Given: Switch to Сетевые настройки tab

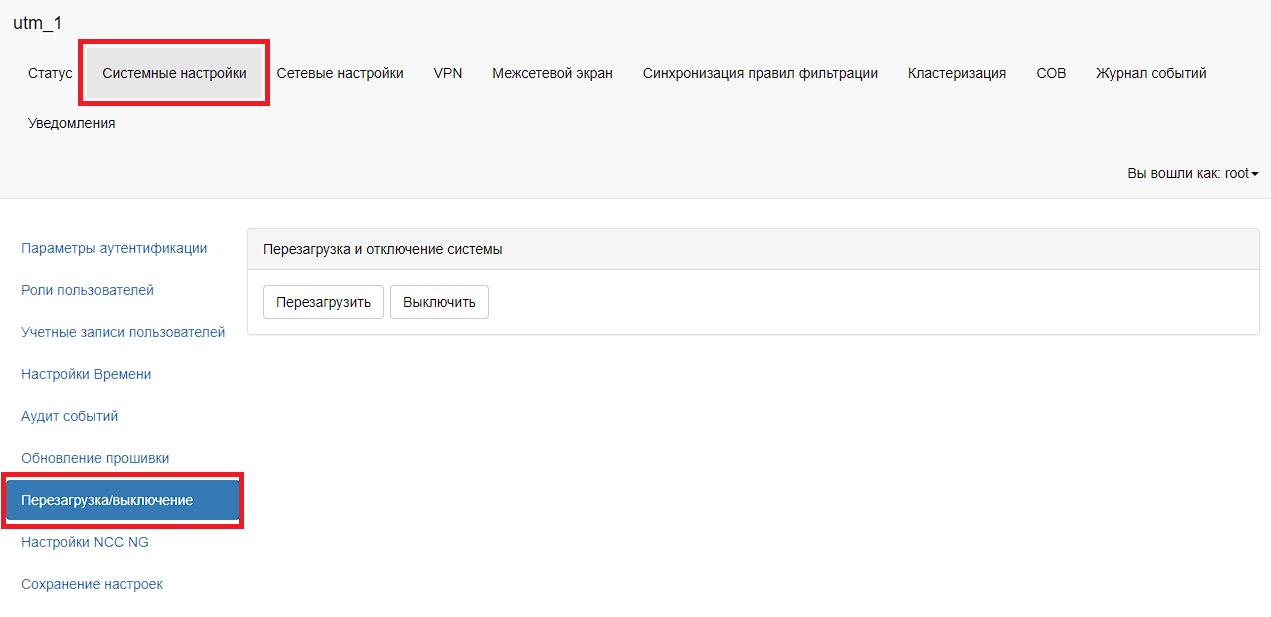Looking at the screenshot, I should pos(340,73).
